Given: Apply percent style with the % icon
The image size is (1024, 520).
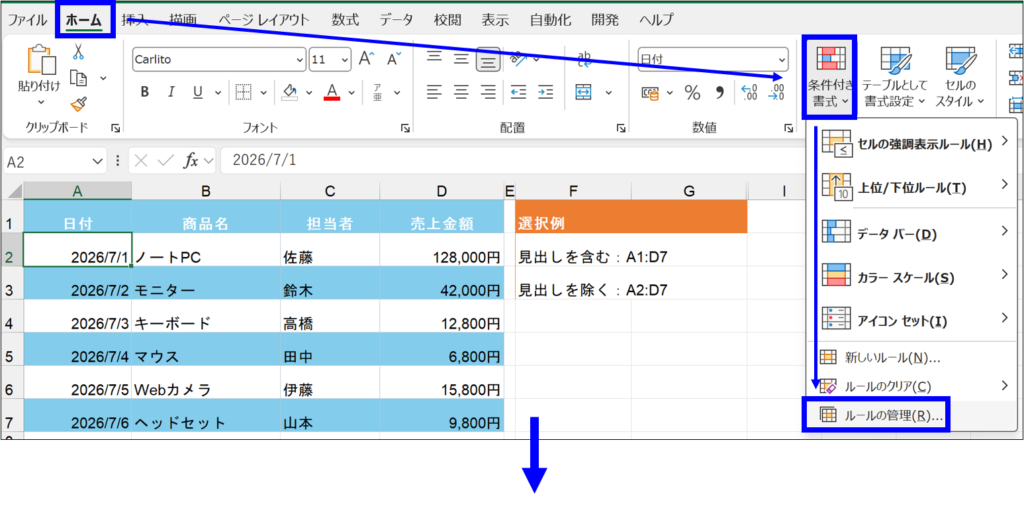Looking at the screenshot, I should pyautogui.click(x=692, y=92).
